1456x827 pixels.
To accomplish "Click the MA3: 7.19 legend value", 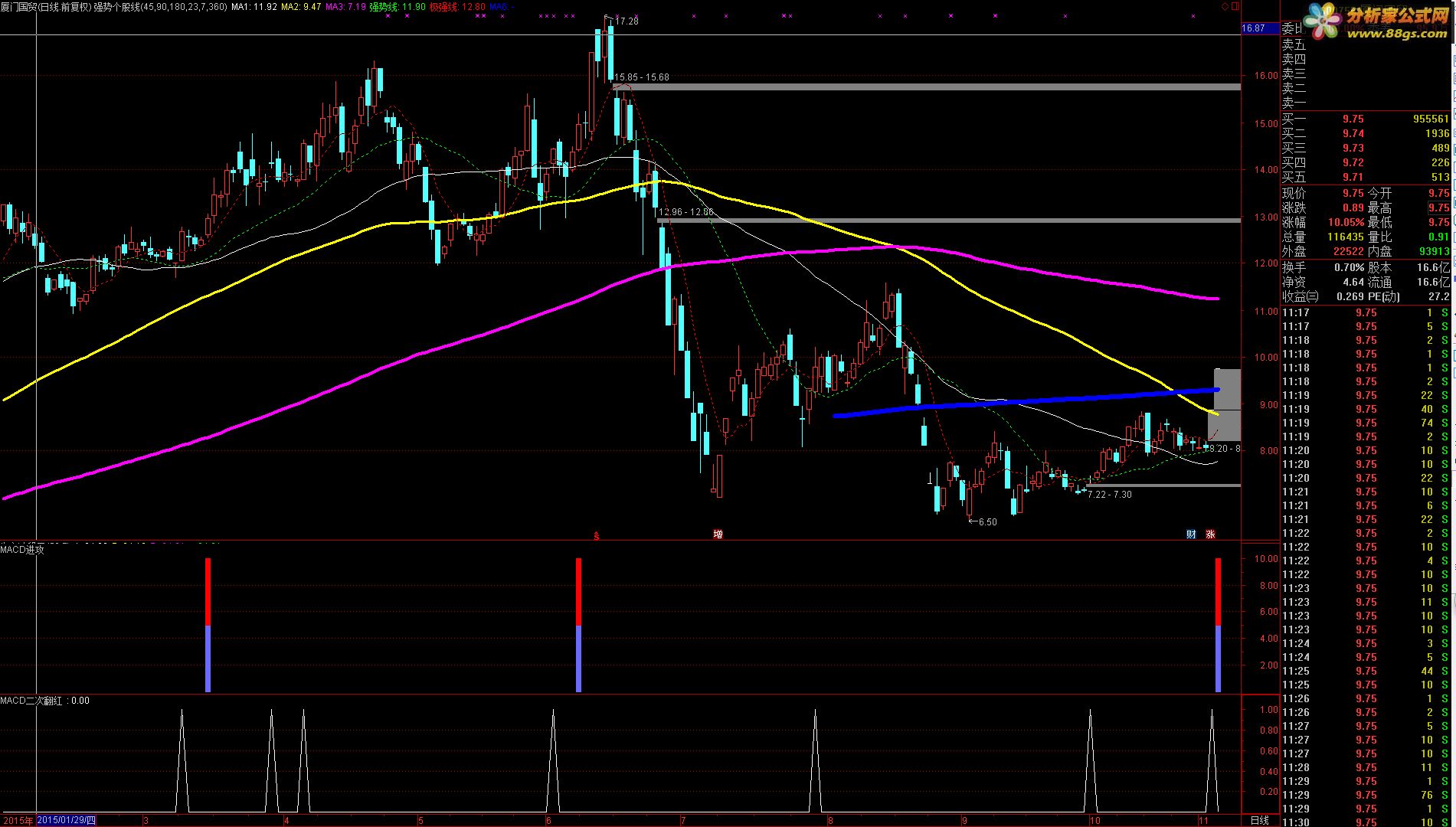I will 345,7.
